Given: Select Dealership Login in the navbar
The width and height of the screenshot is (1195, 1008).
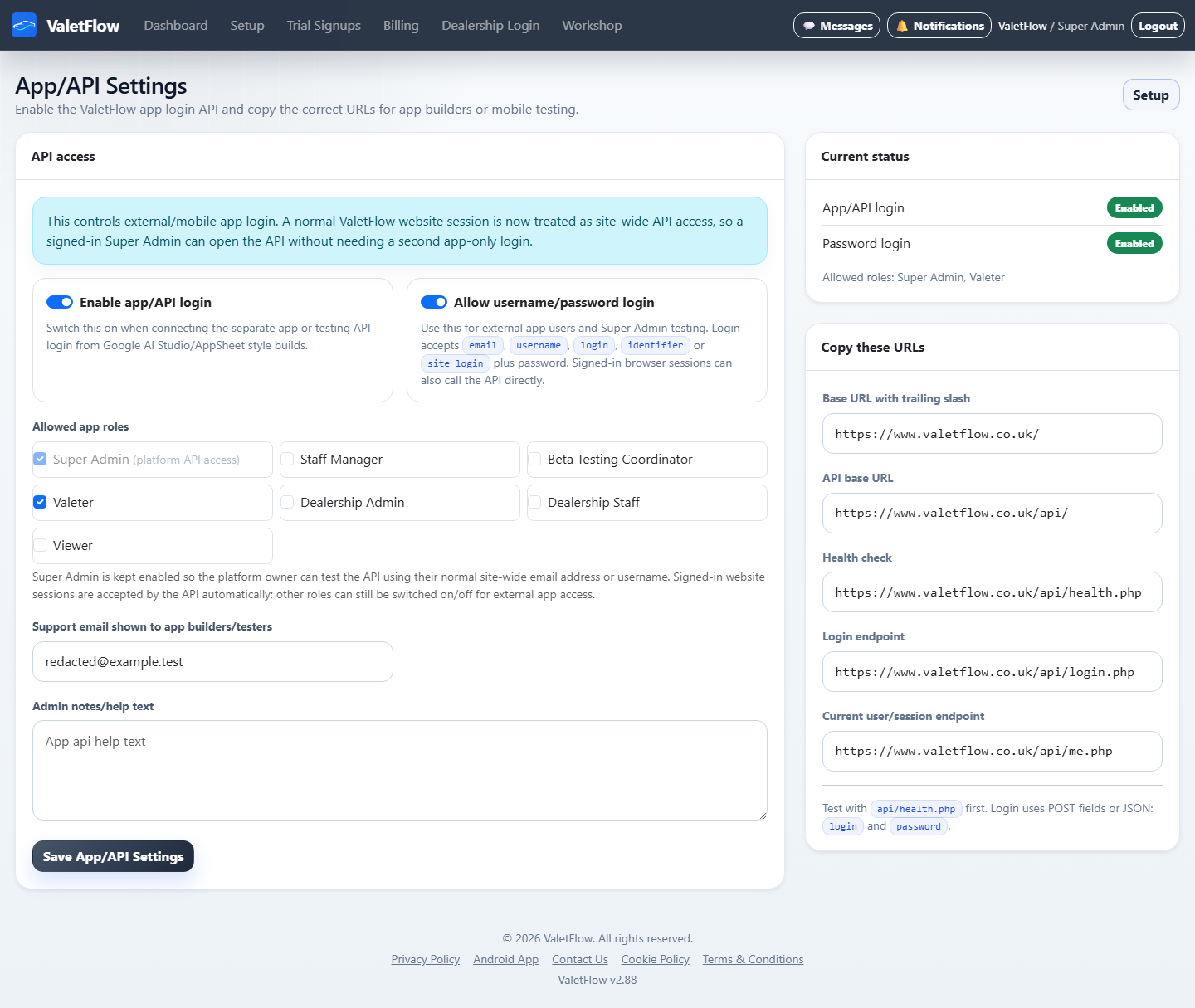Looking at the screenshot, I should click(490, 26).
